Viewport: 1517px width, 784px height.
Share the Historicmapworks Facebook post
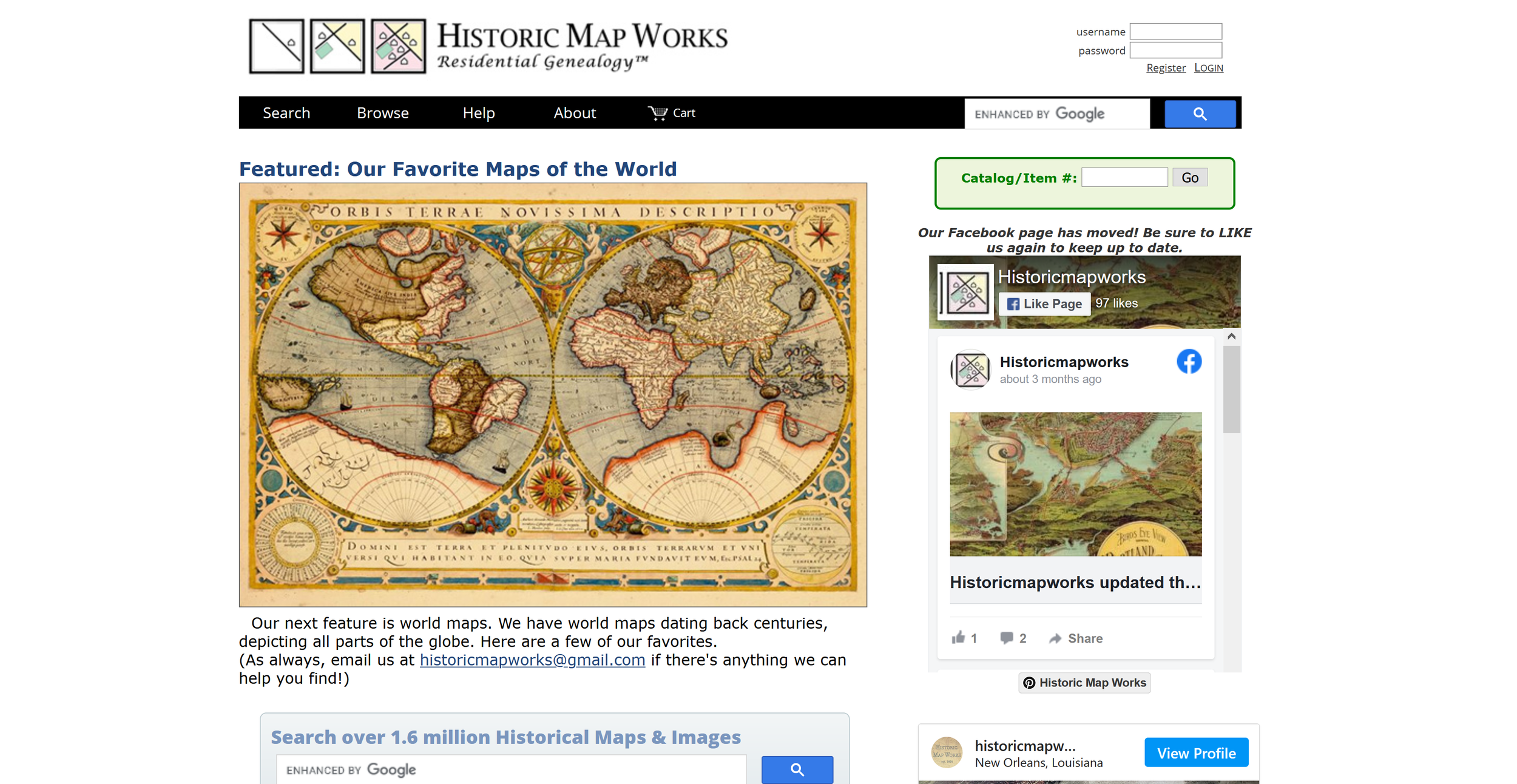(1076, 638)
